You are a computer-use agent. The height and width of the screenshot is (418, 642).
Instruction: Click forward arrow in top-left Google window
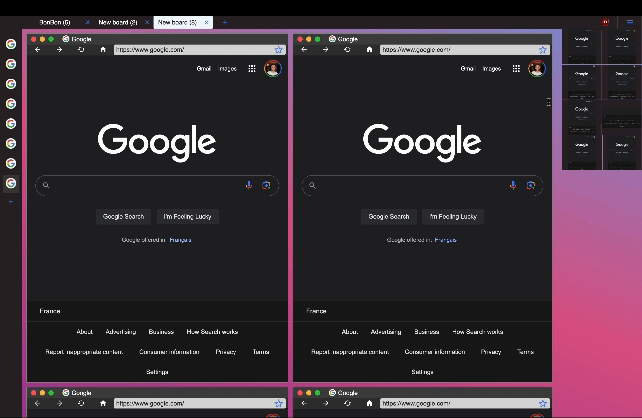click(59, 50)
